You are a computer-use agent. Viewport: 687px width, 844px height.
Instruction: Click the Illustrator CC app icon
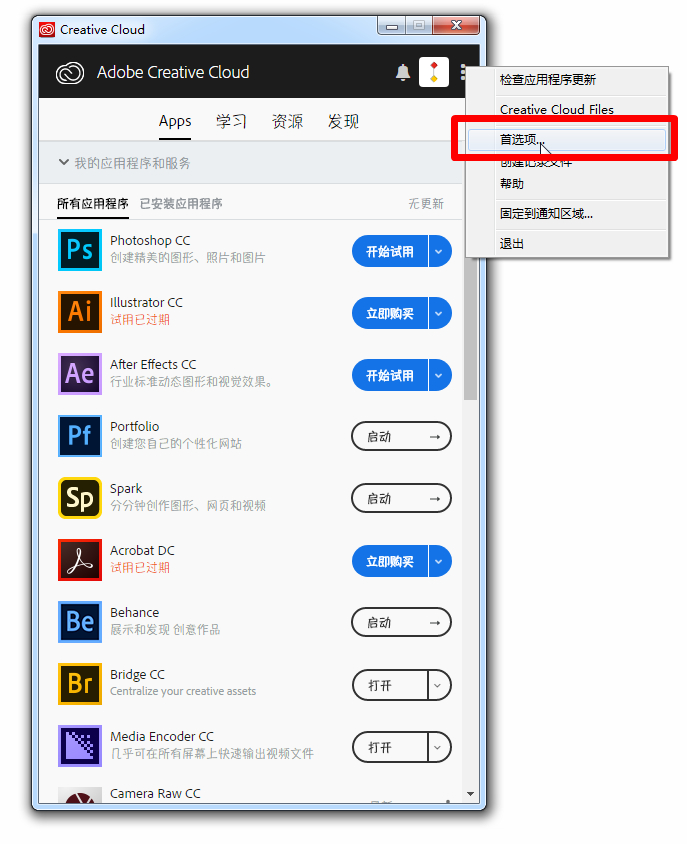[x=80, y=312]
